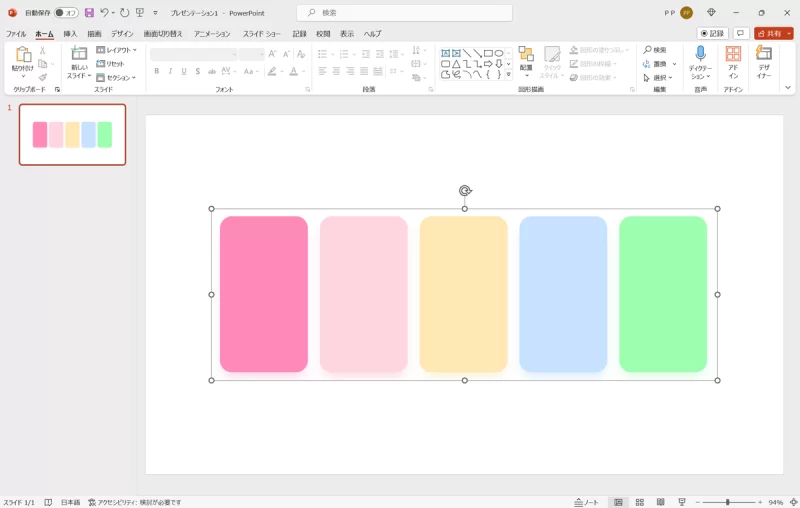Click the Designer (デザイナー) icon
The width and height of the screenshot is (800, 508).
click(764, 53)
